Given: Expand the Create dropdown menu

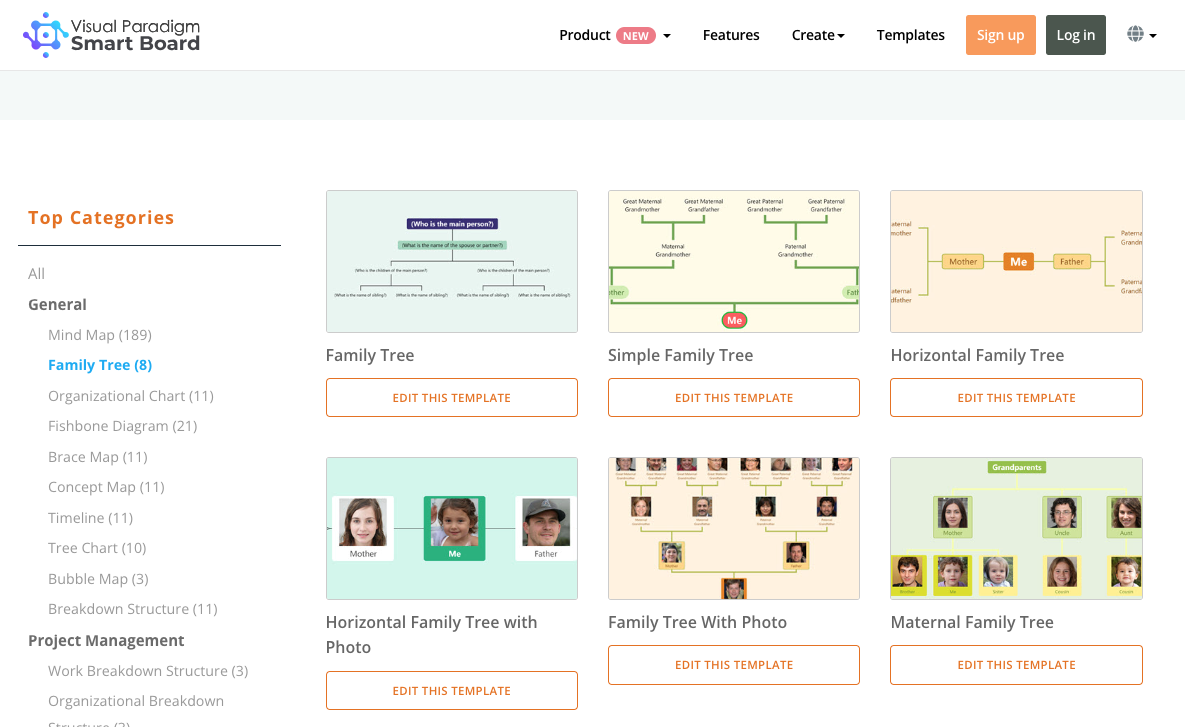Looking at the screenshot, I should point(817,35).
